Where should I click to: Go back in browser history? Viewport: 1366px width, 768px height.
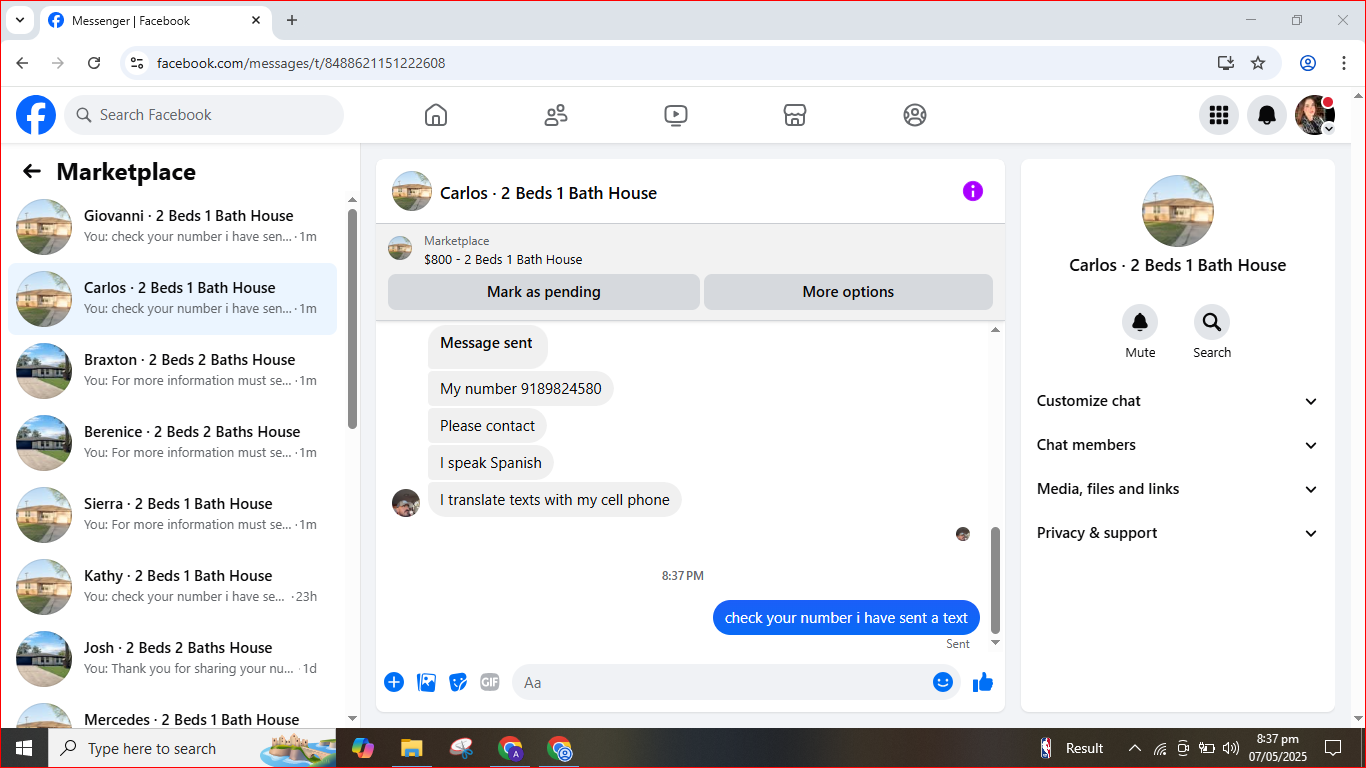(22, 63)
